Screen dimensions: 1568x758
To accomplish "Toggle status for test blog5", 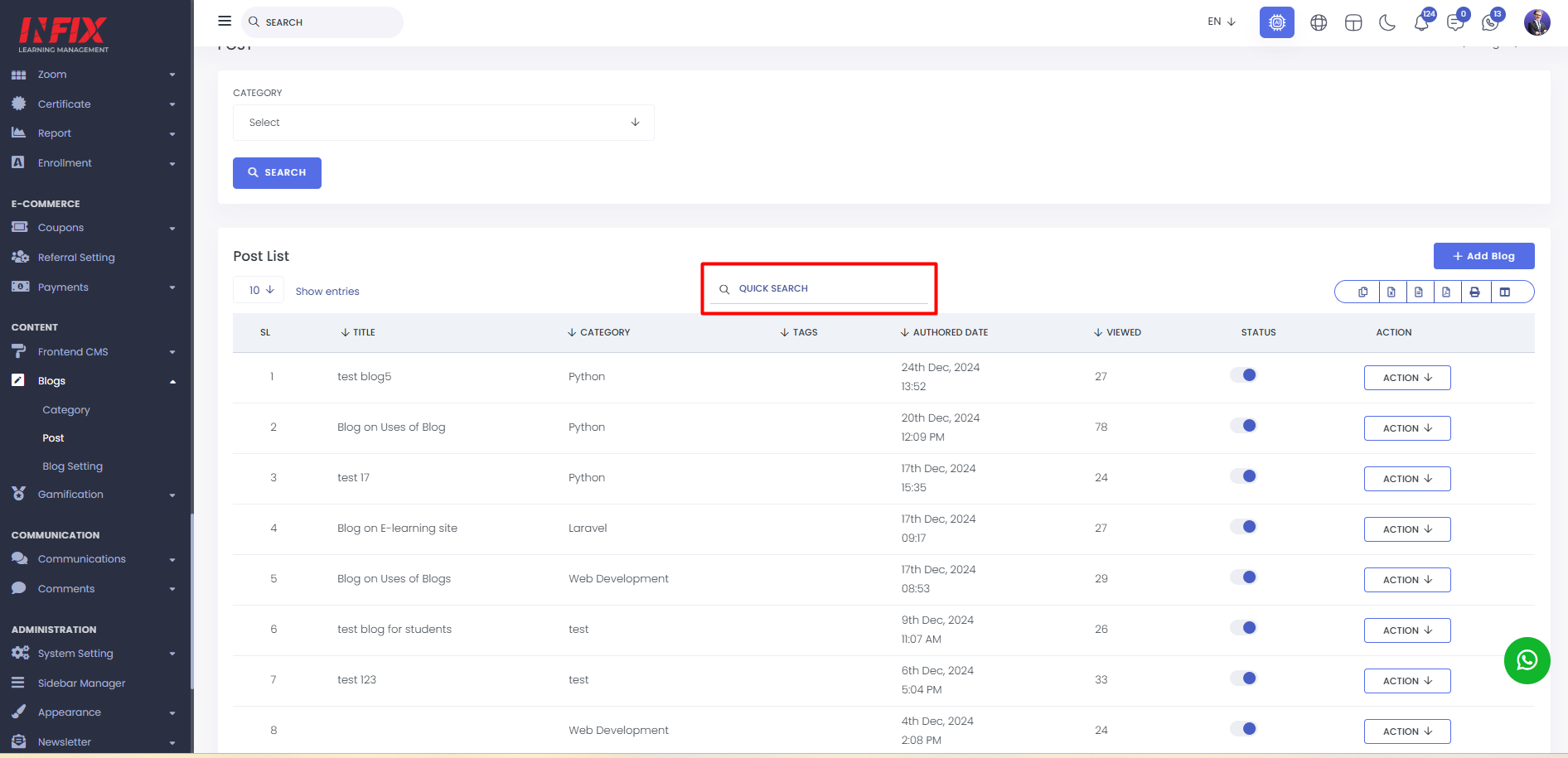I will [1243, 375].
